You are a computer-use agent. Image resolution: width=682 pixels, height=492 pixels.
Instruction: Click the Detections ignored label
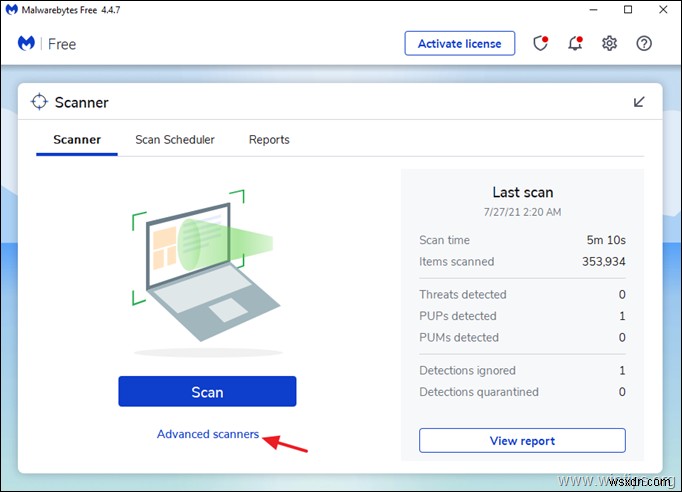click(x=468, y=371)
